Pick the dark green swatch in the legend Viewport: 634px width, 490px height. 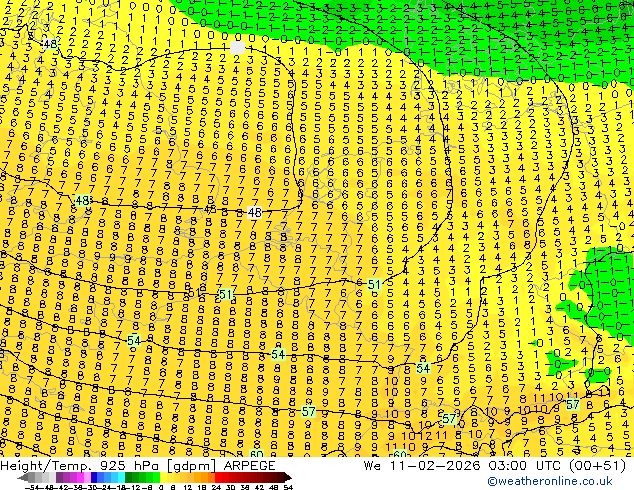(128, 477)
